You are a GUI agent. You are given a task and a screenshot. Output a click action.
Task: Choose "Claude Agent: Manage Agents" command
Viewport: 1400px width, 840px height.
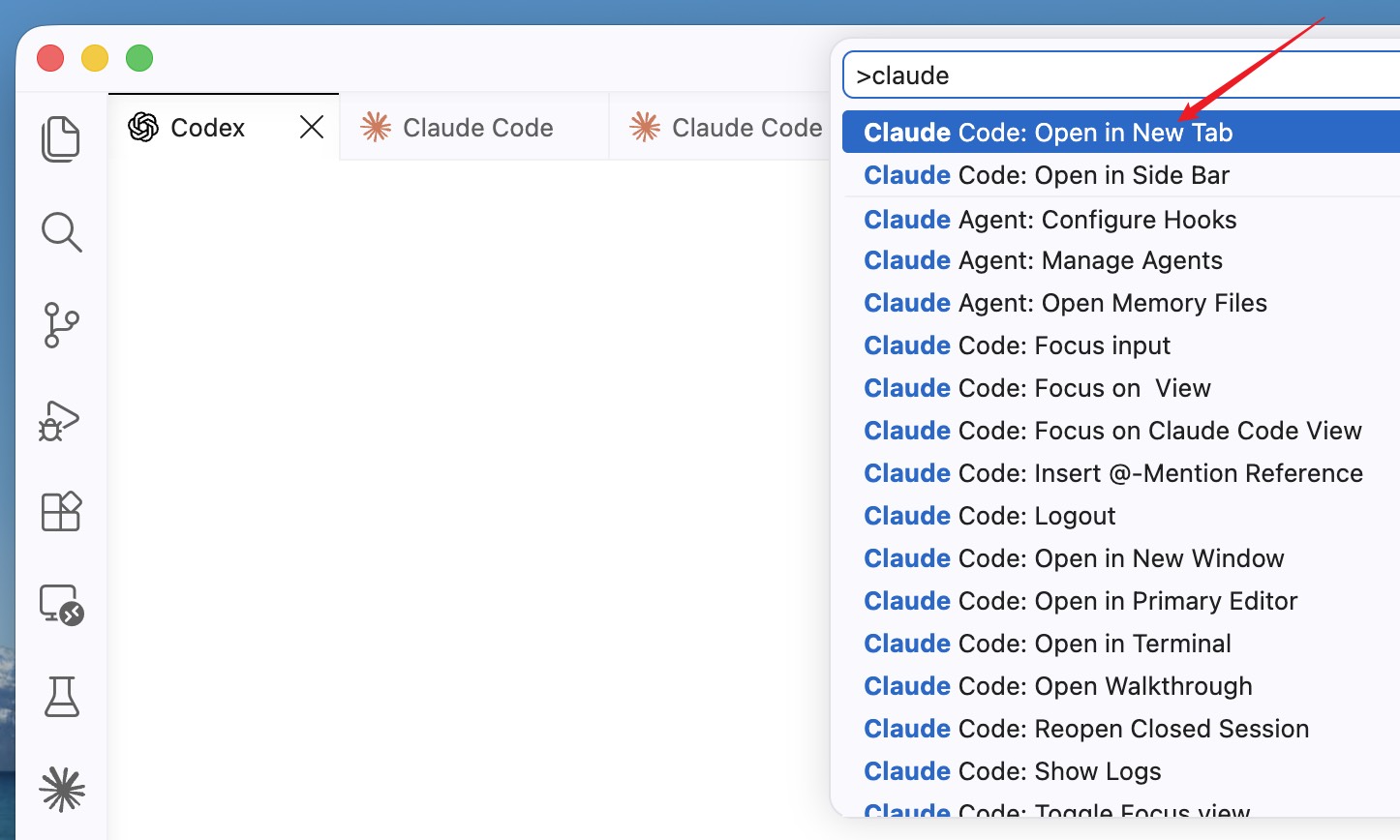pos(1121,260)
